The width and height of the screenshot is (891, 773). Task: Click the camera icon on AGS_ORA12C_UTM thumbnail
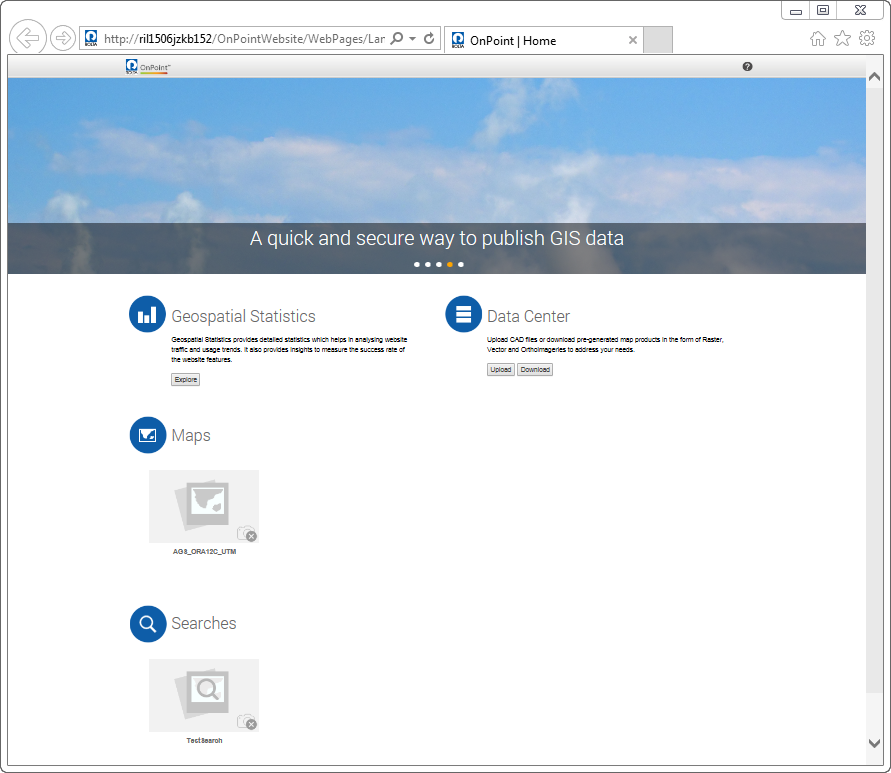point(246,534)
